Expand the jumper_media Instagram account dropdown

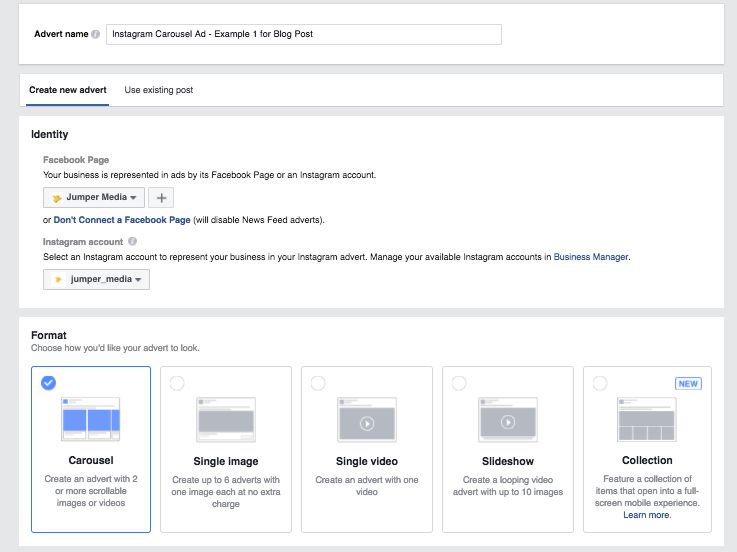pyautogui.click(x=96, y=280)
